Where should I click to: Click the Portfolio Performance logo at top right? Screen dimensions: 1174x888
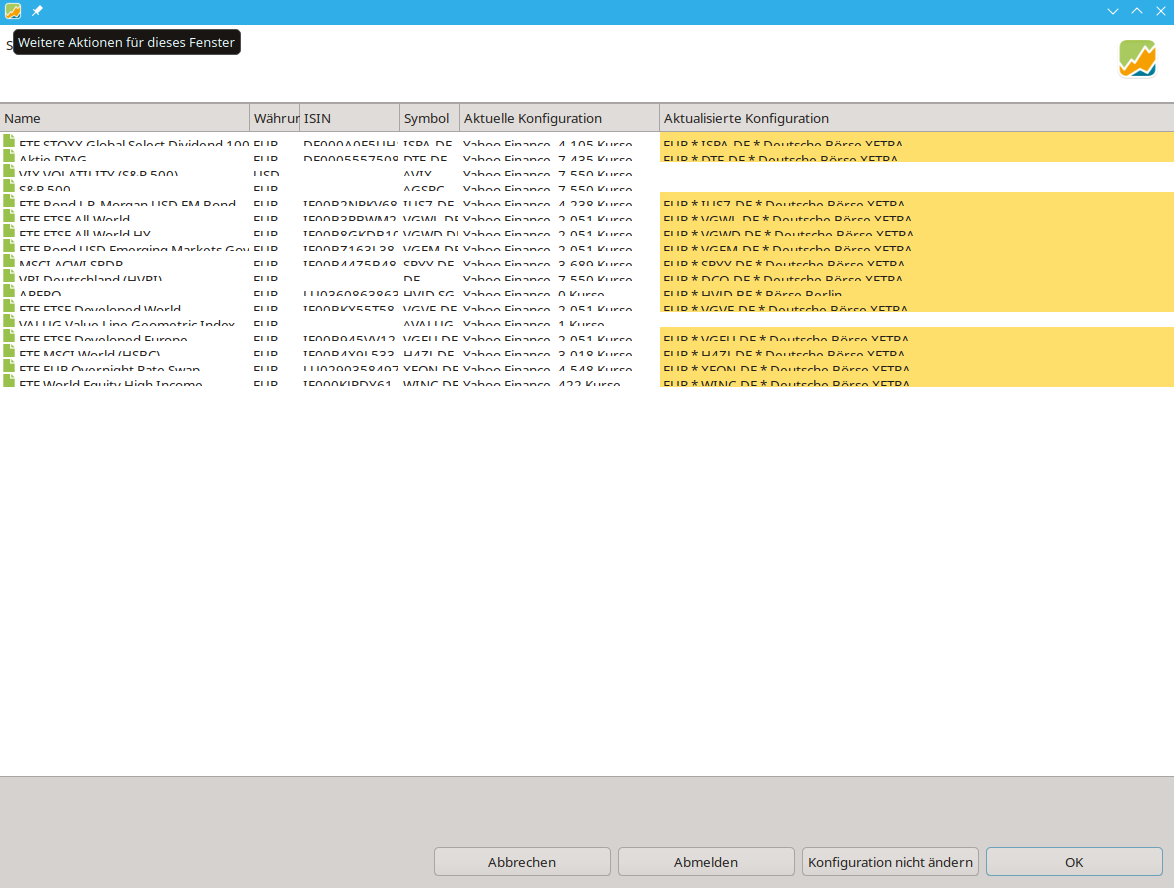pyautogui.click(x=1137, y=59)
